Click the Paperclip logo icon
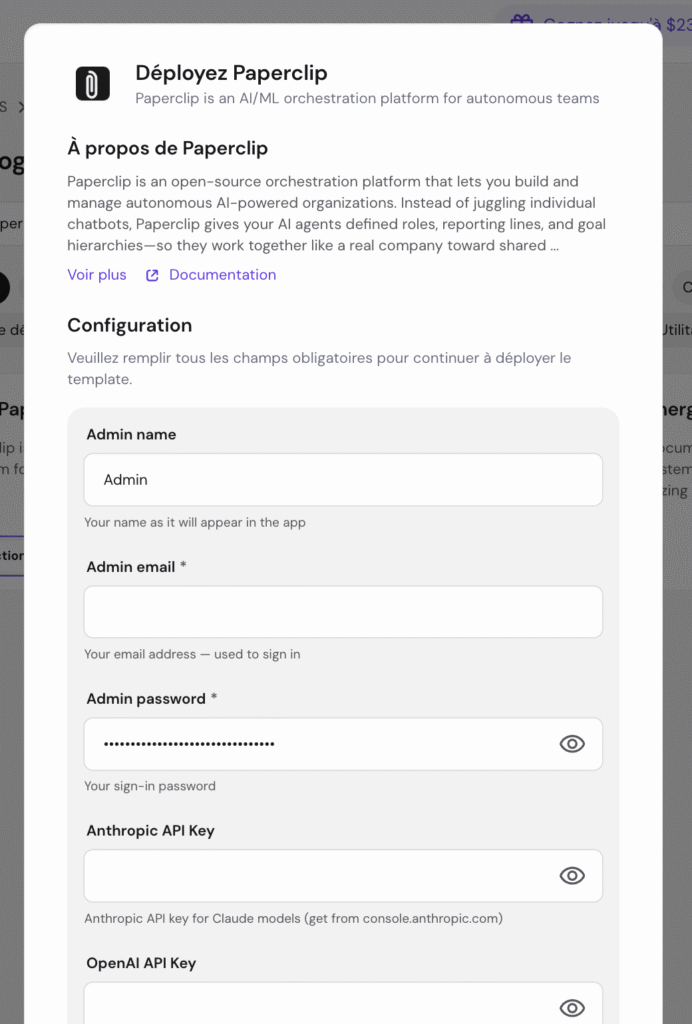 pos(93,83)
